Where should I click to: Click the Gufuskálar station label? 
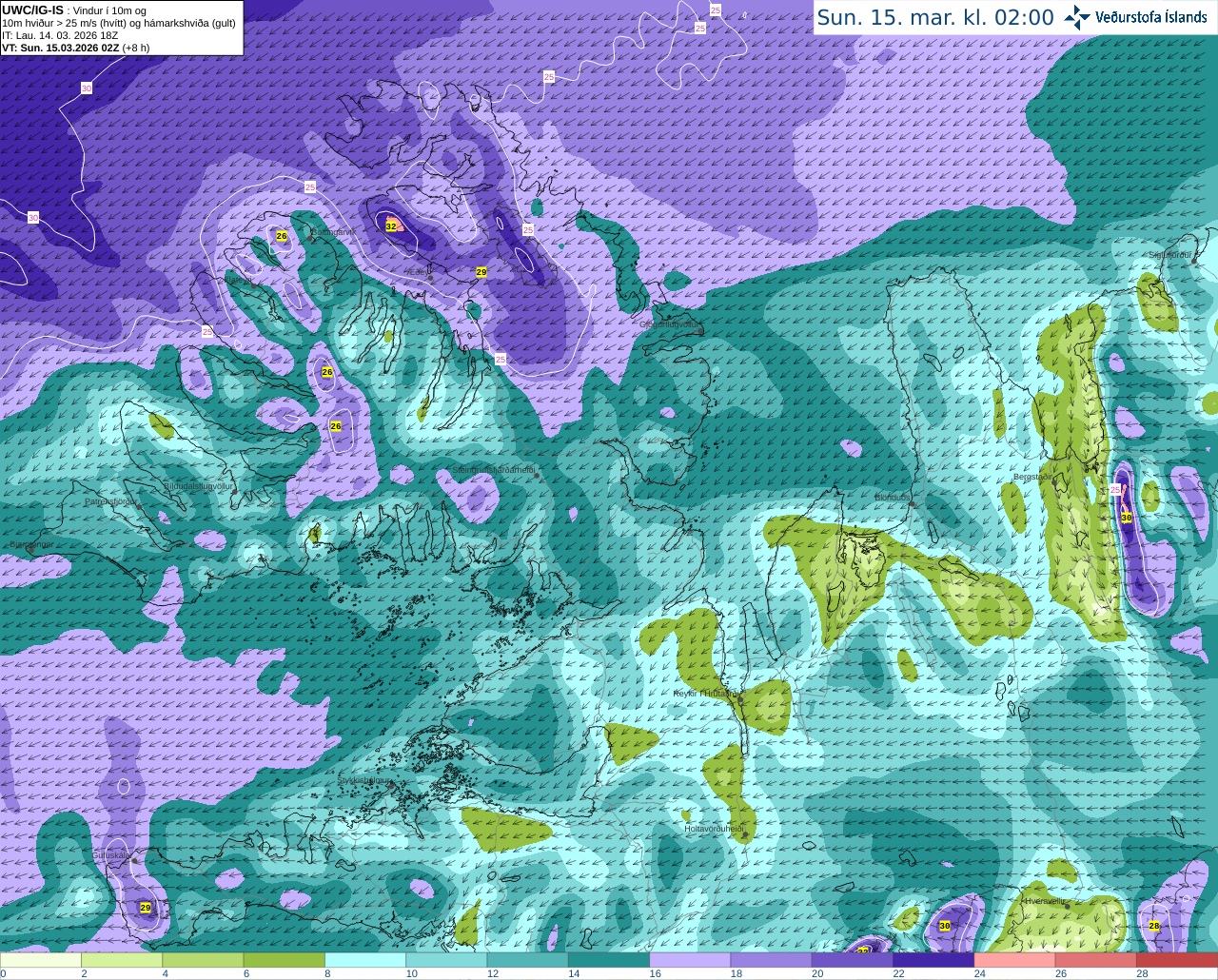click(x=111, y=854)
